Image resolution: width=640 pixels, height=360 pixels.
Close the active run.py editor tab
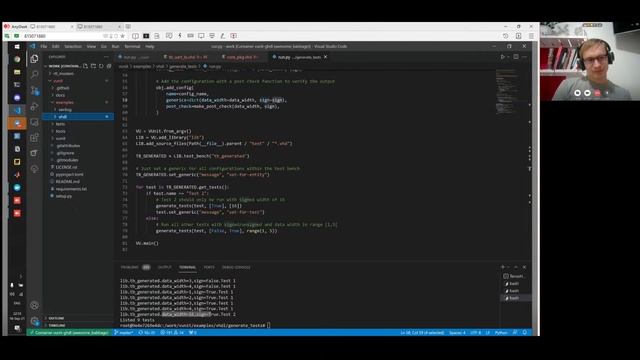point(325,57)
